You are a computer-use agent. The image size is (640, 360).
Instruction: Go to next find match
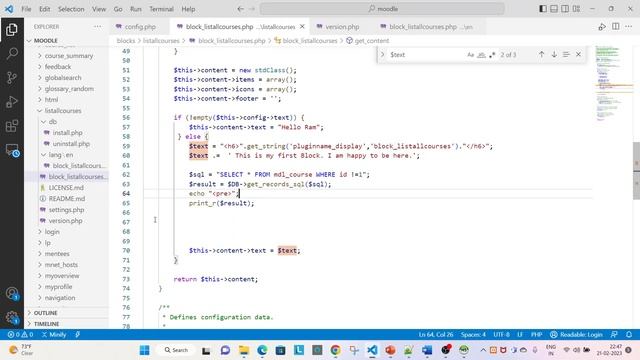(554, 54)
